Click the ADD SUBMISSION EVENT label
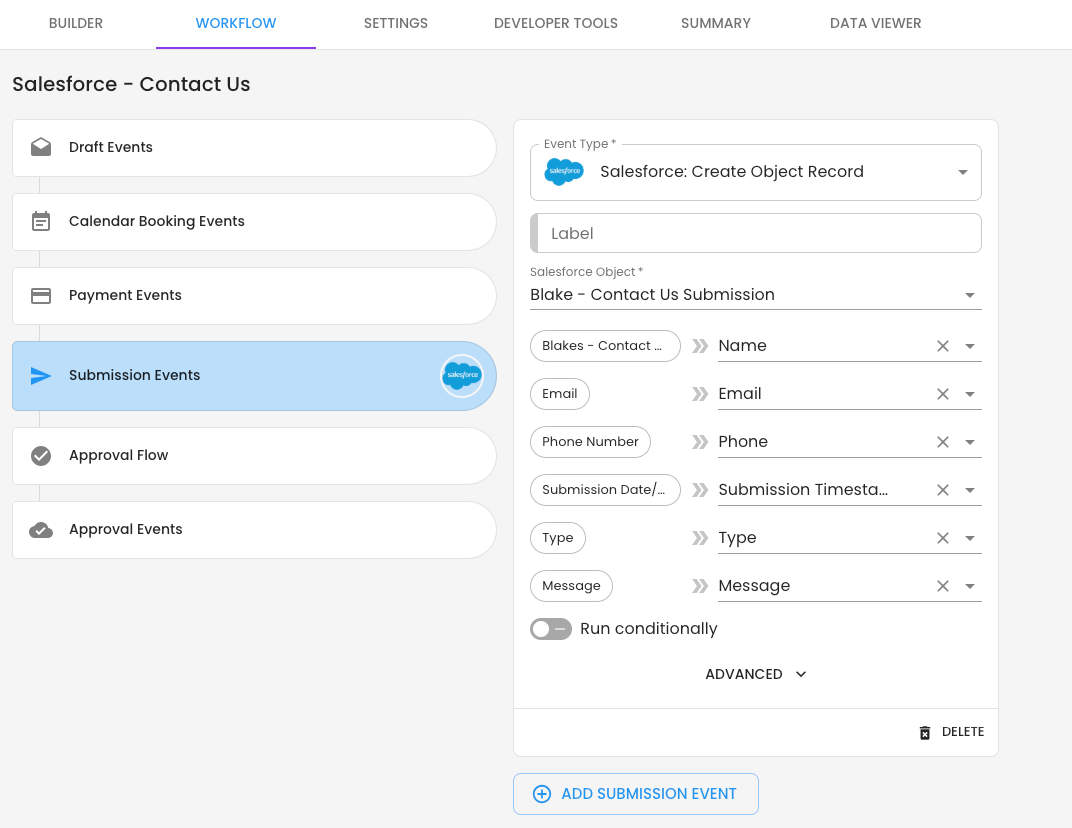The image size is (1072, 828). coord(649,794)
